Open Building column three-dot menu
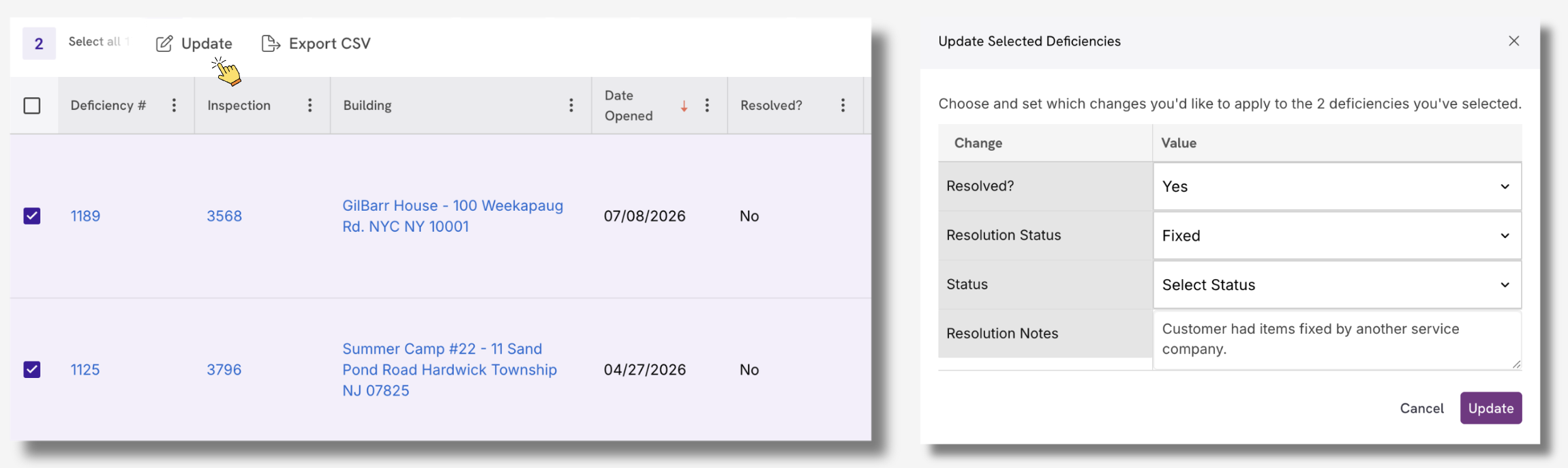The image size is (1568, 468). click(x=571, y=105)
